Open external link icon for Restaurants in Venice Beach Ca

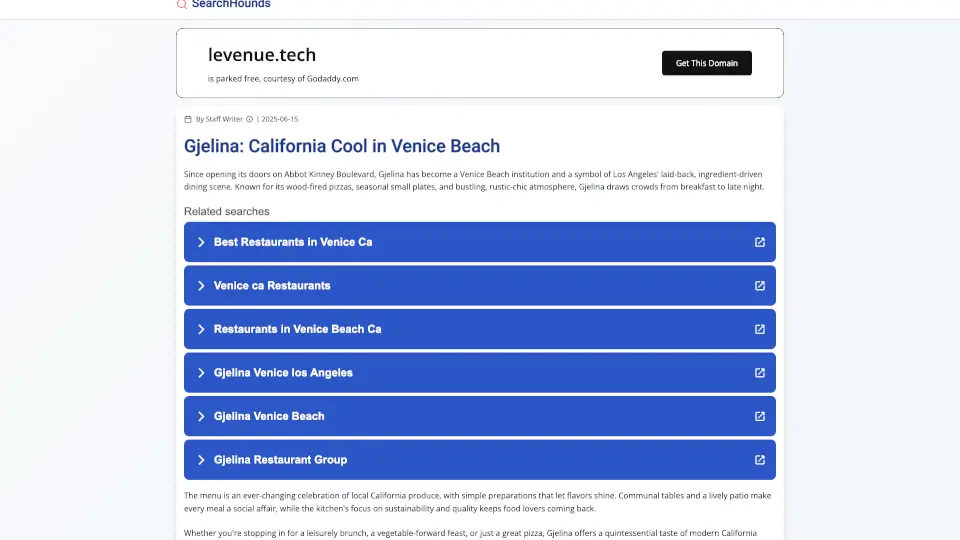click(759, 329)
